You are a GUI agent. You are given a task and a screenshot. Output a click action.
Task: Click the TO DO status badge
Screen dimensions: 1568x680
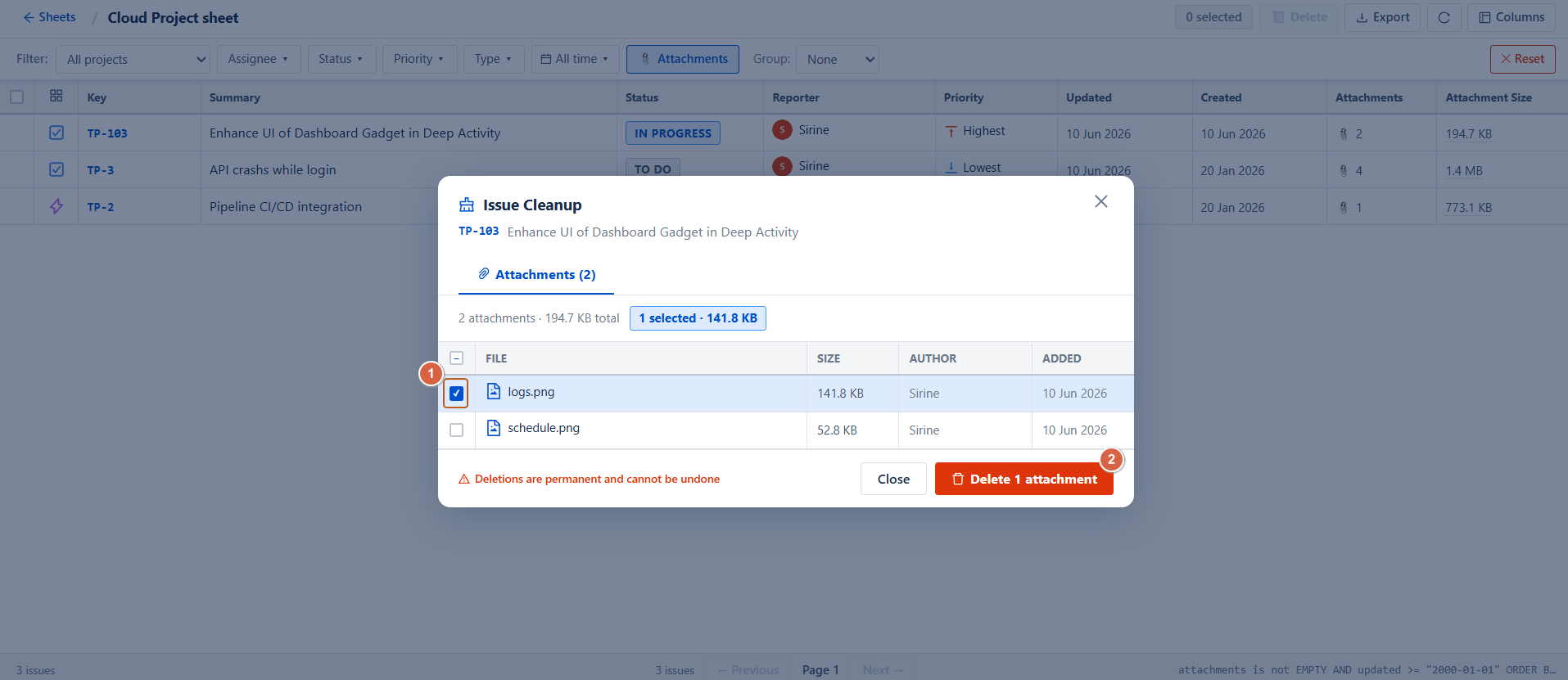pyautogui.click(x=653, y=168)
